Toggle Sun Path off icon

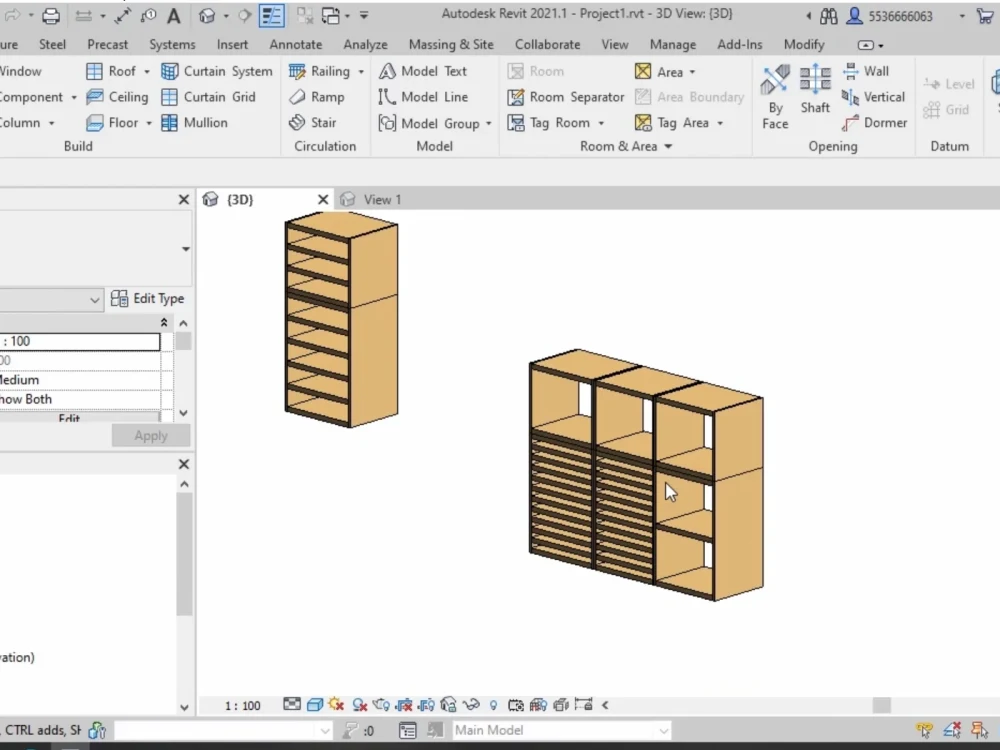tap(336, 705)
